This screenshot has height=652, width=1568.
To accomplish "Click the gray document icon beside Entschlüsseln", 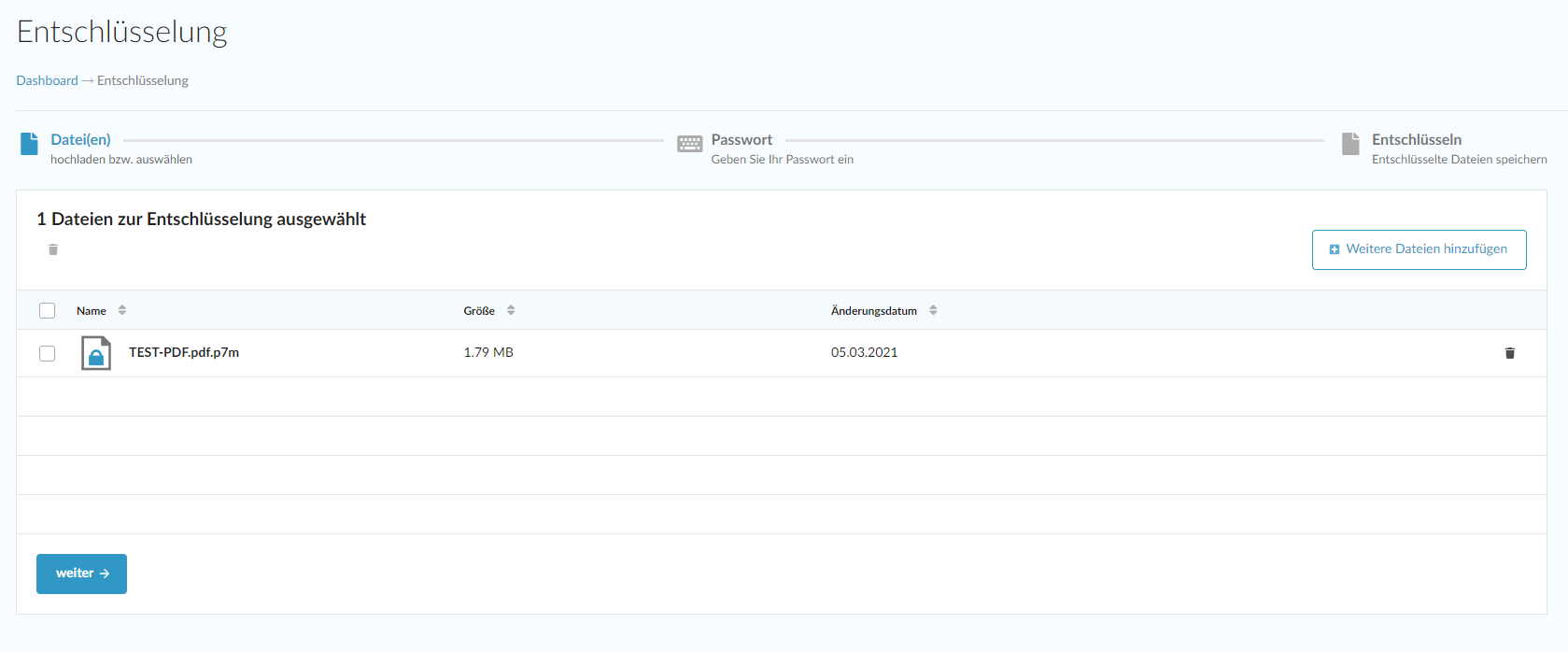I will [1350, 144].
